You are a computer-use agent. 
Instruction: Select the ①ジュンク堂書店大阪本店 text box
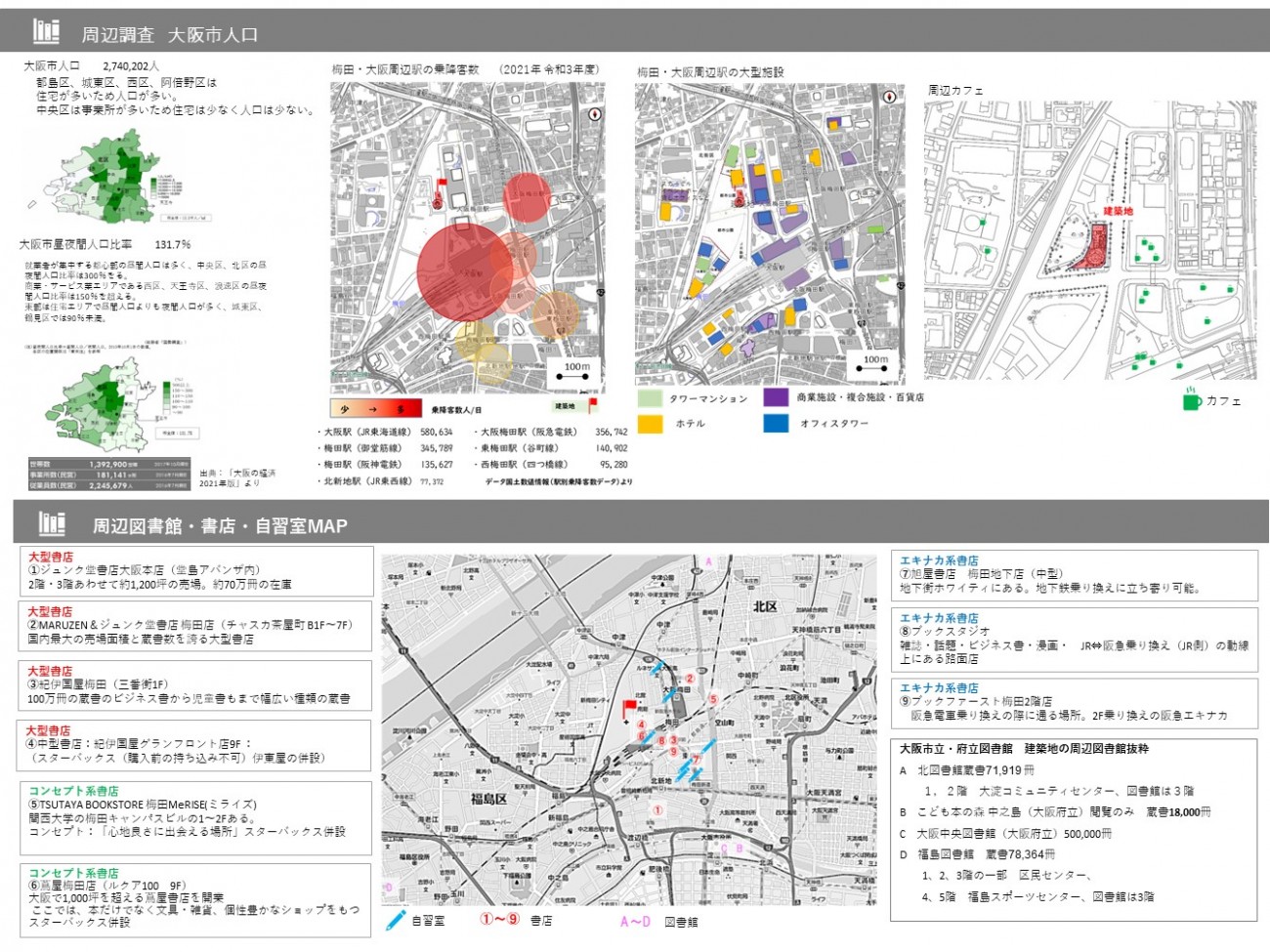coord(196,571)
